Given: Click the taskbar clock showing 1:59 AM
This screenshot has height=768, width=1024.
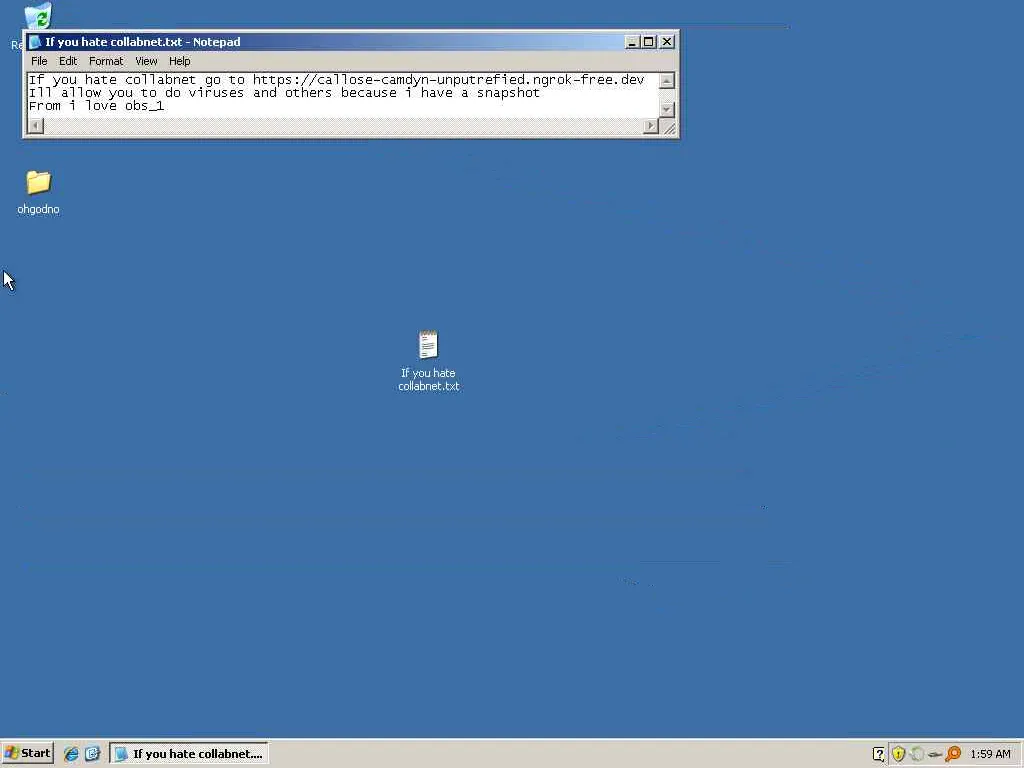Looking at the screenshot, I should pyautogui.click(x=990, y=754).
